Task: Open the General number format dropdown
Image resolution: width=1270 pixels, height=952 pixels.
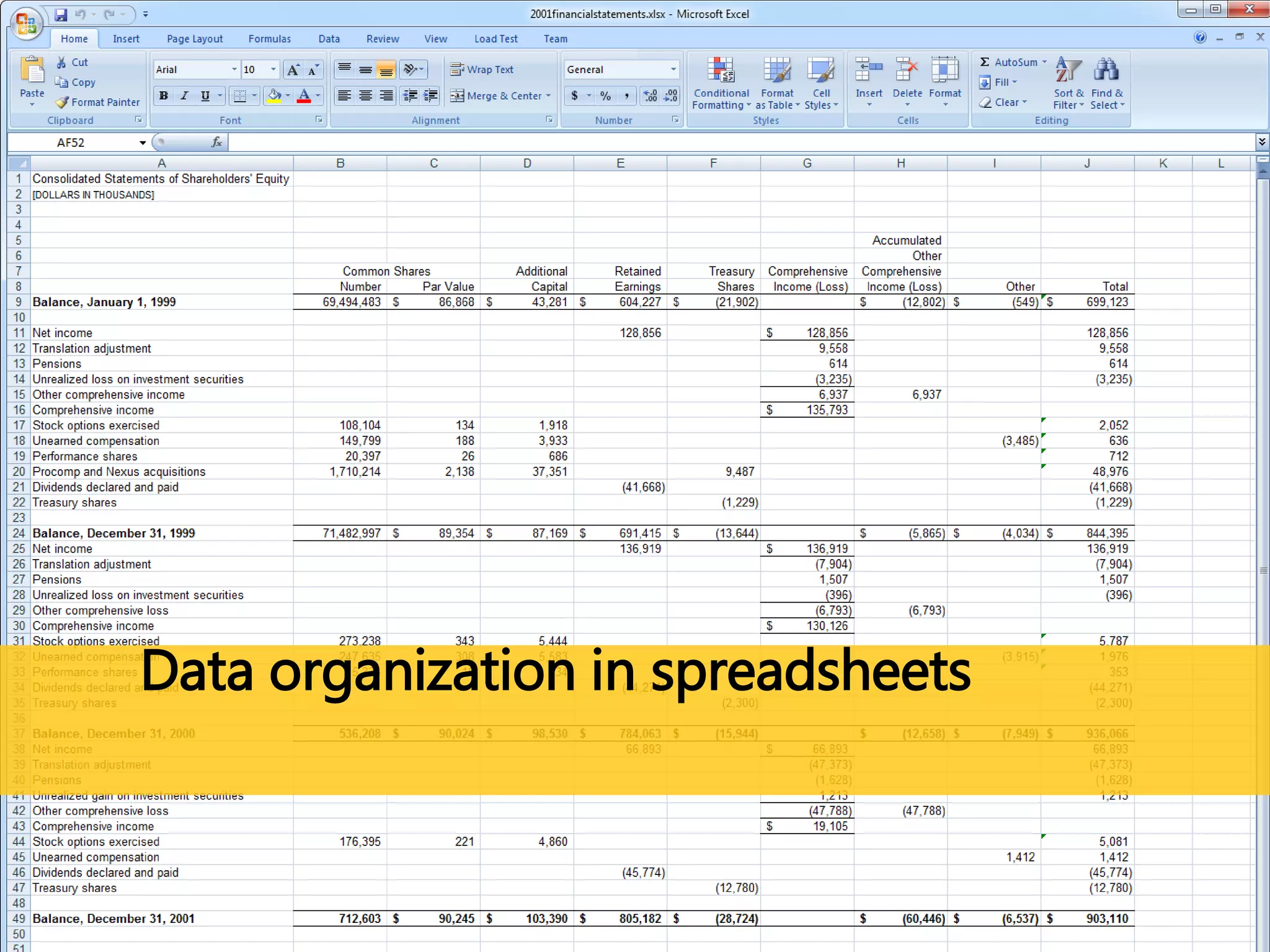Action: (673, 69)
